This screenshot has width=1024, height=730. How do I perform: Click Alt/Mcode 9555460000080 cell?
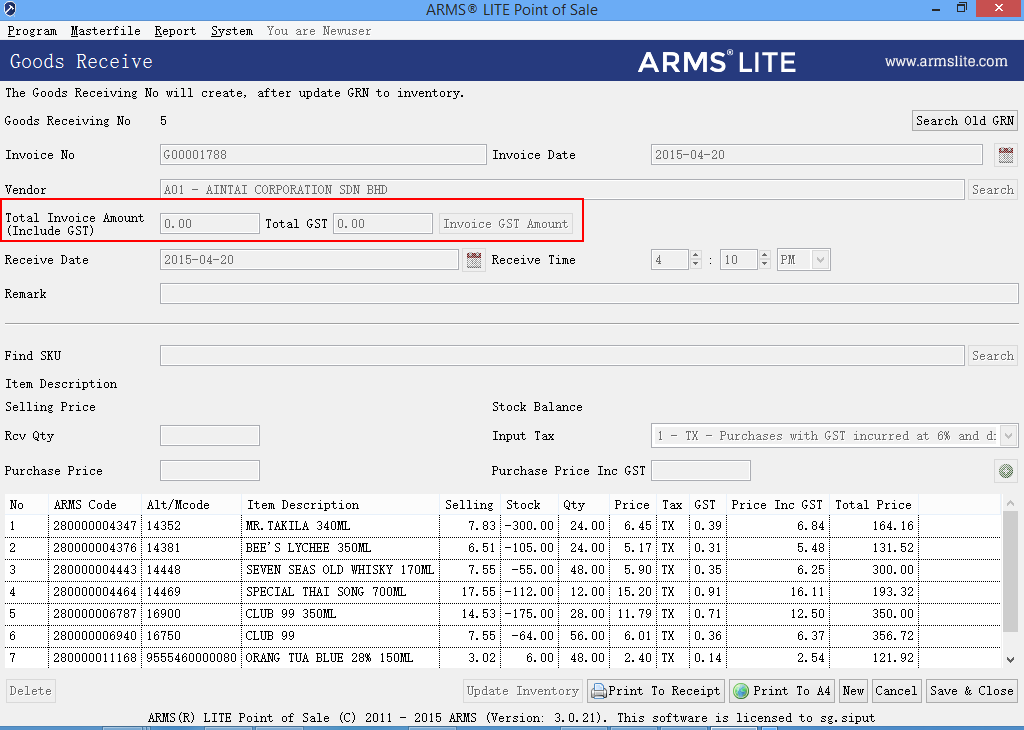tap(191, 658)
